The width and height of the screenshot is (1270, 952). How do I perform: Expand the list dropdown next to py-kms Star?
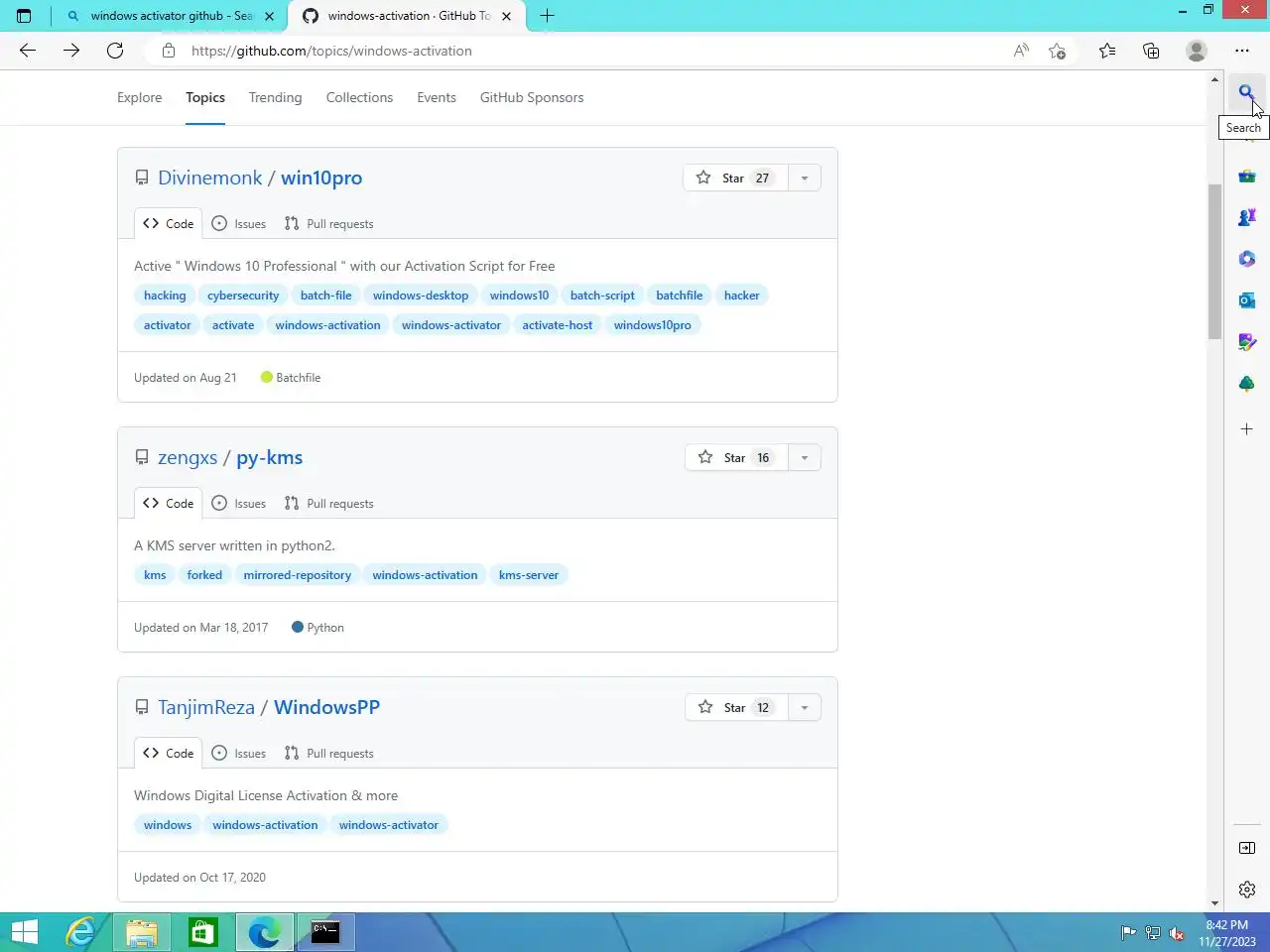point(805,457)
